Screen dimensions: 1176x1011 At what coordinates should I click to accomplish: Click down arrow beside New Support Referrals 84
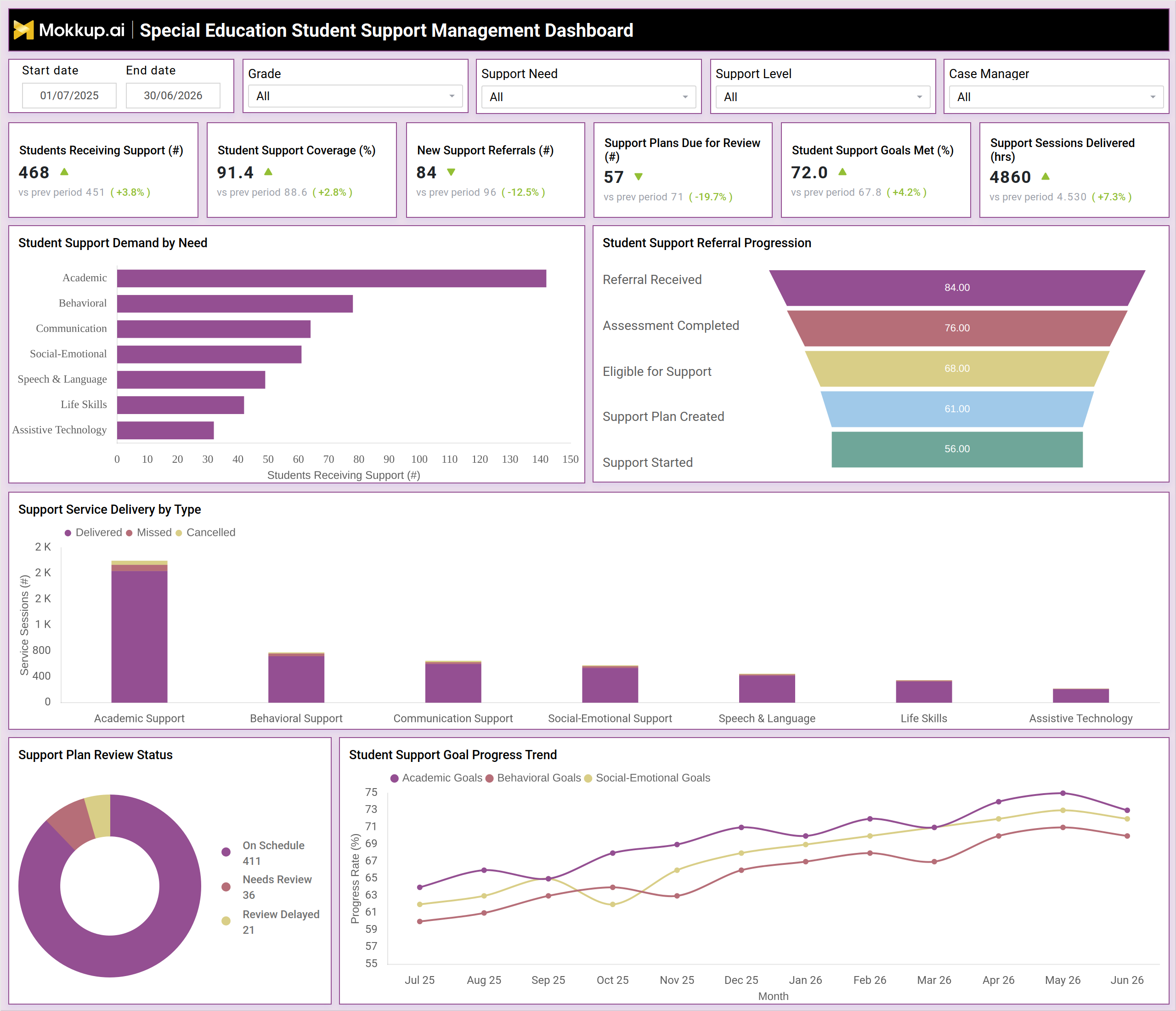pos(451,172)
